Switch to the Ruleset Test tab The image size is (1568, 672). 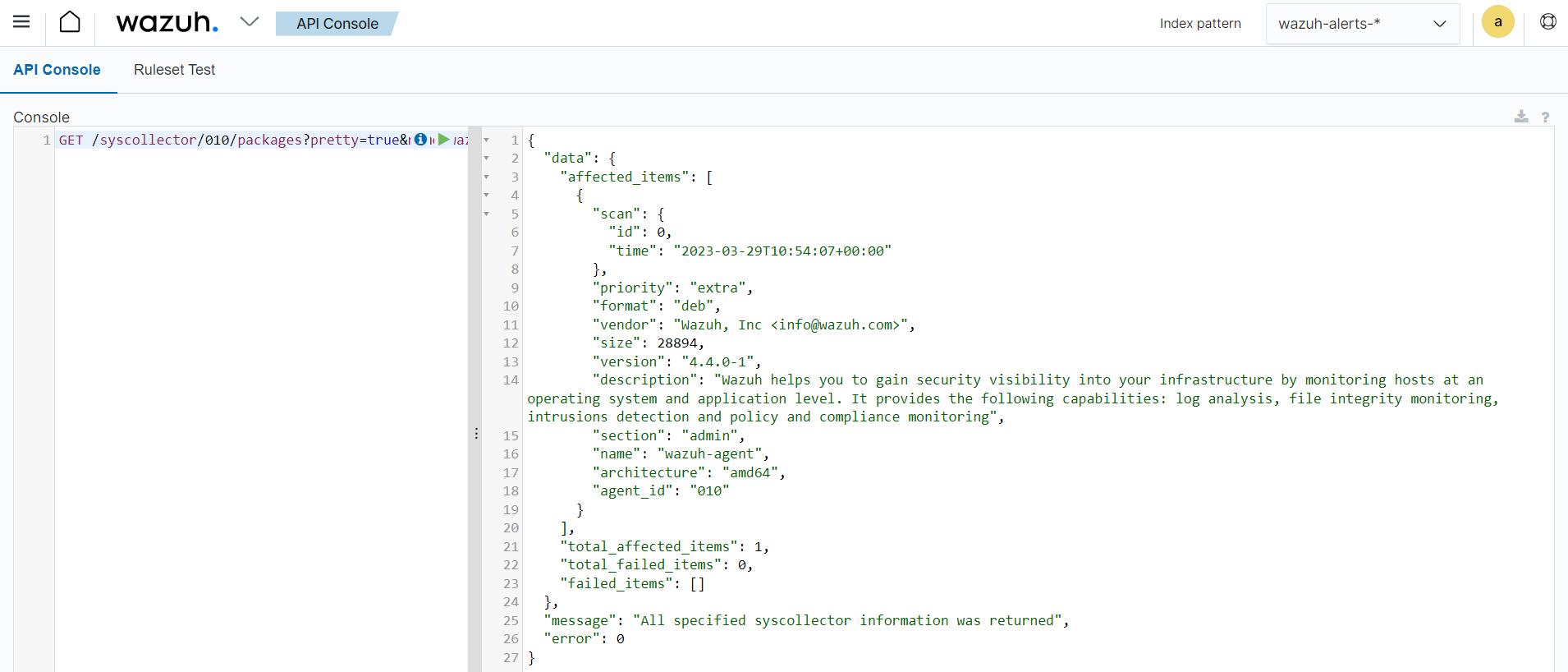tap(174, 70)
